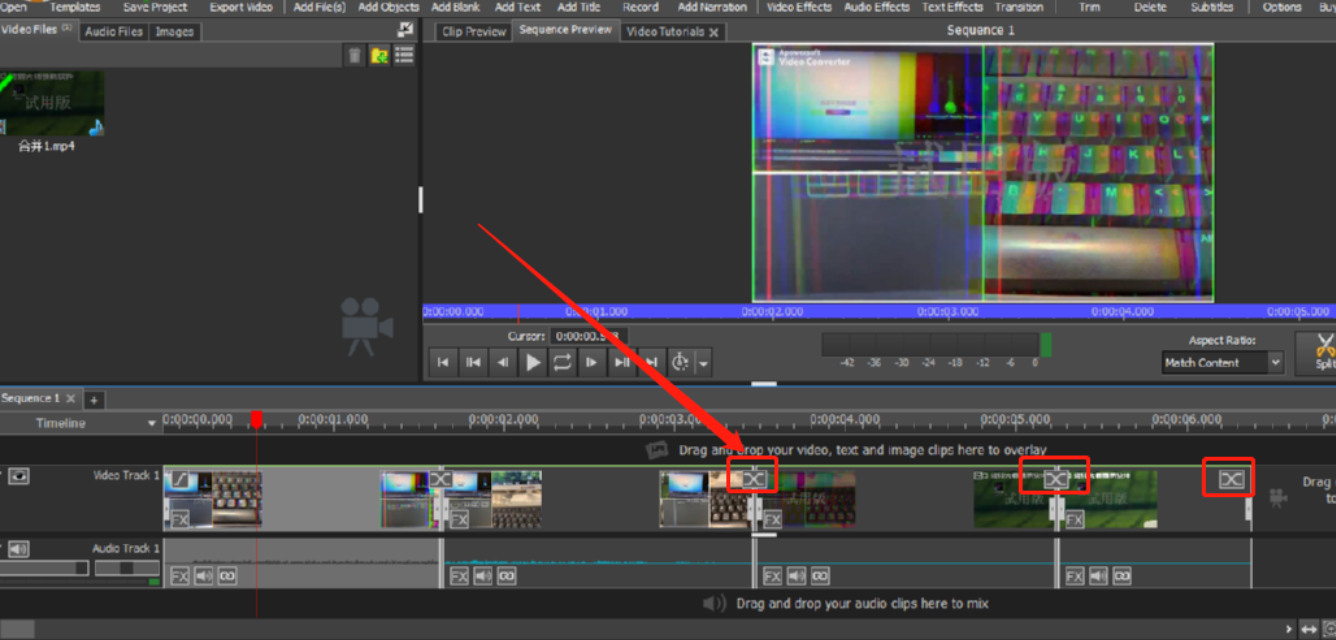Viewport: 1336px width, 640px height.
Task: Open the playback speed dropdown arrow
Action: coord(704,363)
